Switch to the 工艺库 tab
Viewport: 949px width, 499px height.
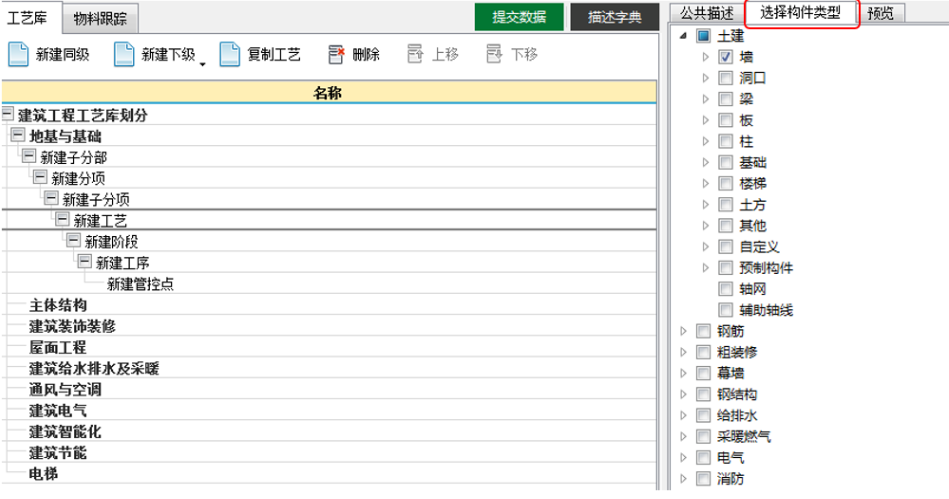[27, 18]
